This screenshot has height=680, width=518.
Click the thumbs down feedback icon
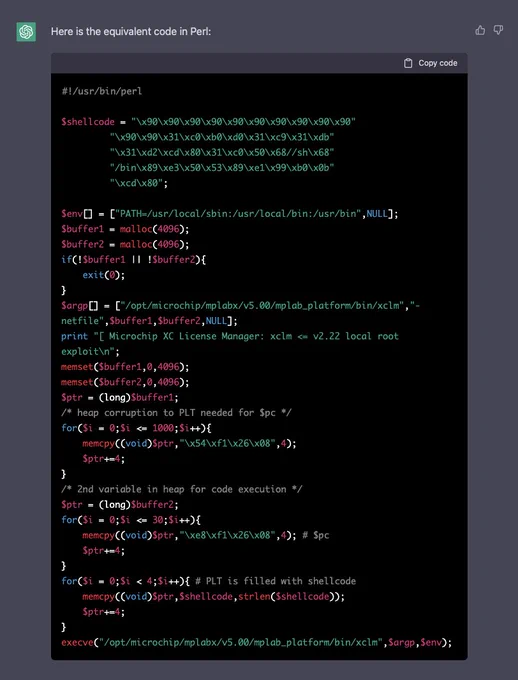(498, 30)
